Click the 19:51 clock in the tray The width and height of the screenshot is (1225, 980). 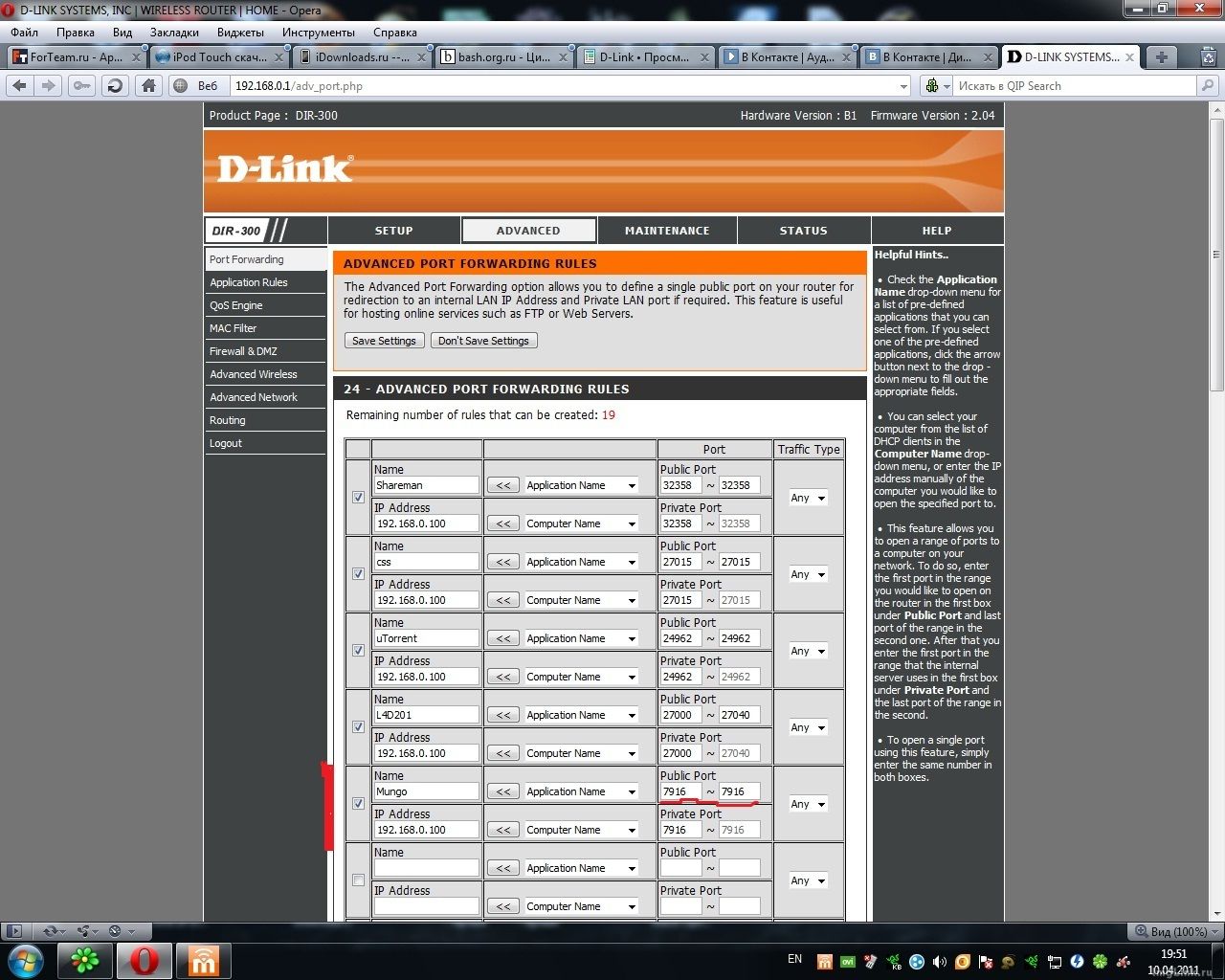(x=1173, y=954)
